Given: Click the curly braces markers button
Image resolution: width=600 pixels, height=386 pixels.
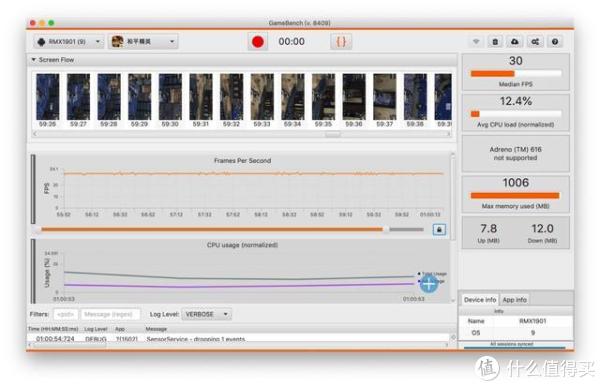Looking at the screenshot, I should tap(341, 42).
